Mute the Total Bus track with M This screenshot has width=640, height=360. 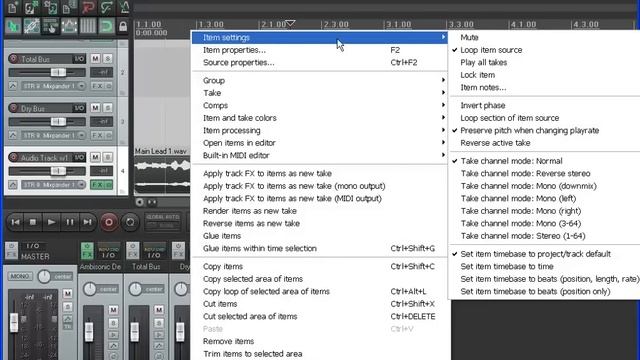point(96,59)
